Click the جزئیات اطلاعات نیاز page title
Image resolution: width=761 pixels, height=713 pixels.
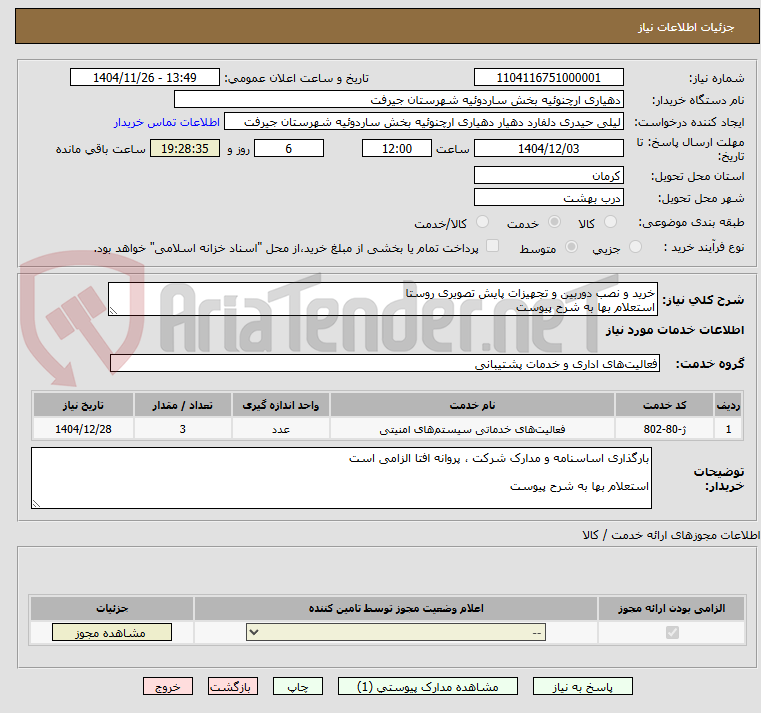pyautogui.click(x=686, y=27)
